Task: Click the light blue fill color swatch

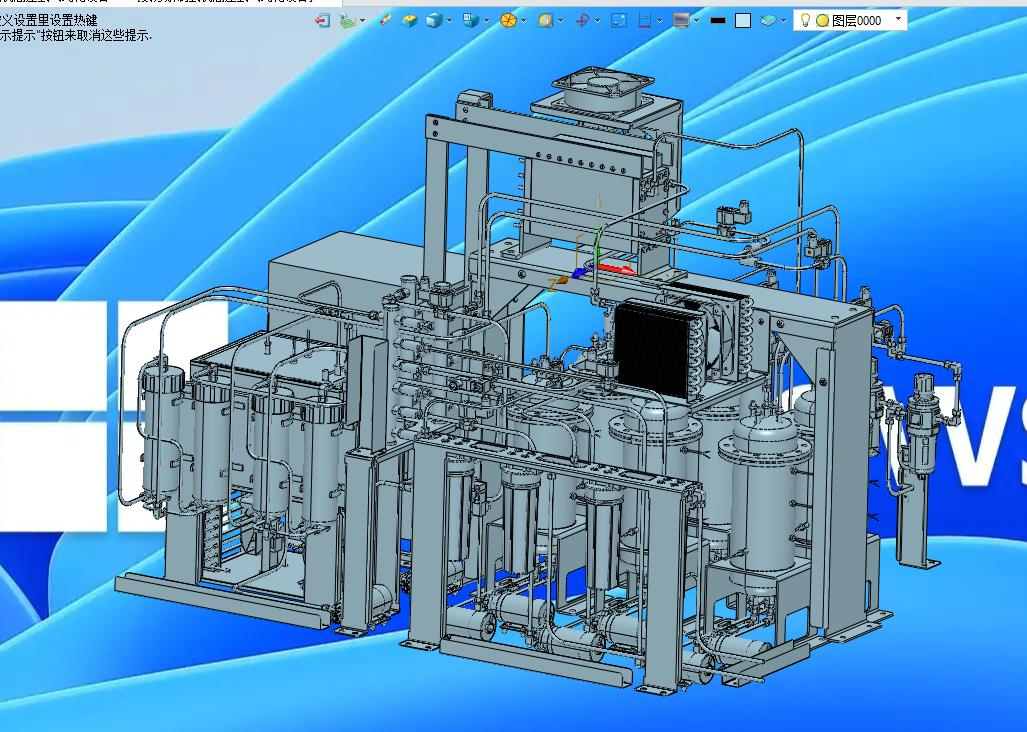Action: tap(743, 21)
